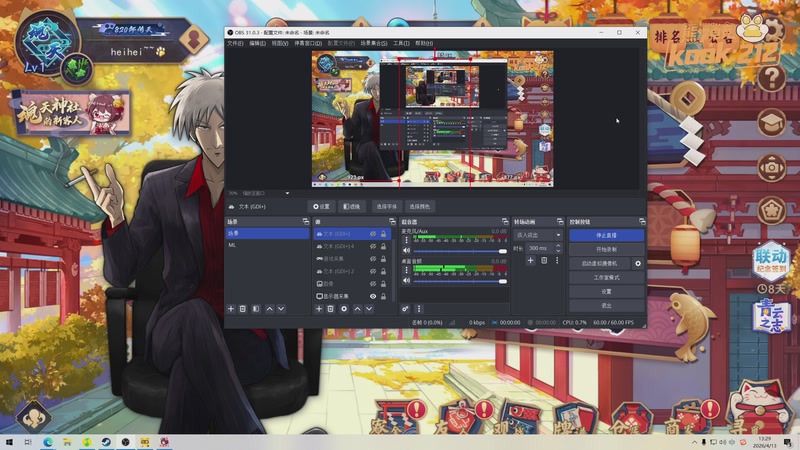Viewport: 800px width, 450px height.
Task: Select the ML scene in 场景 list
Action: point(267,245)
